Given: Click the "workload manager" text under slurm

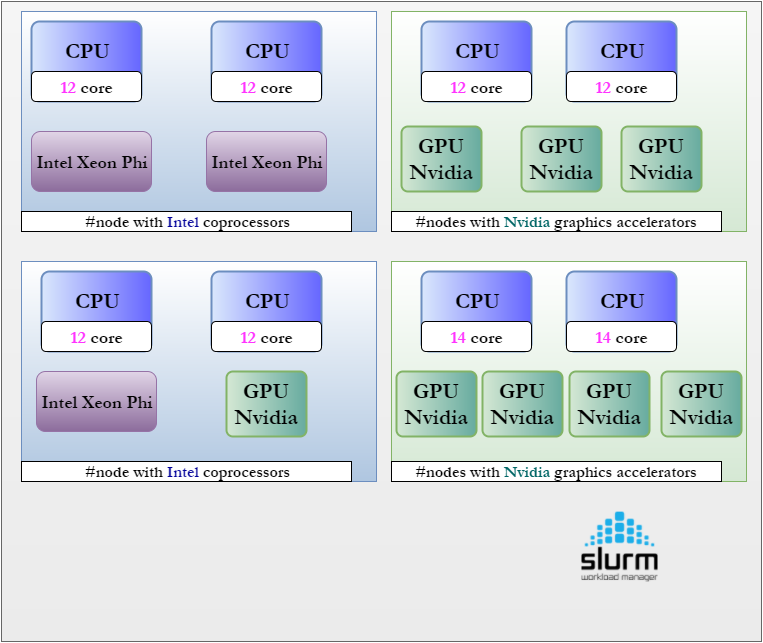Looking at the screenshot, I should [x=619, y=577].
